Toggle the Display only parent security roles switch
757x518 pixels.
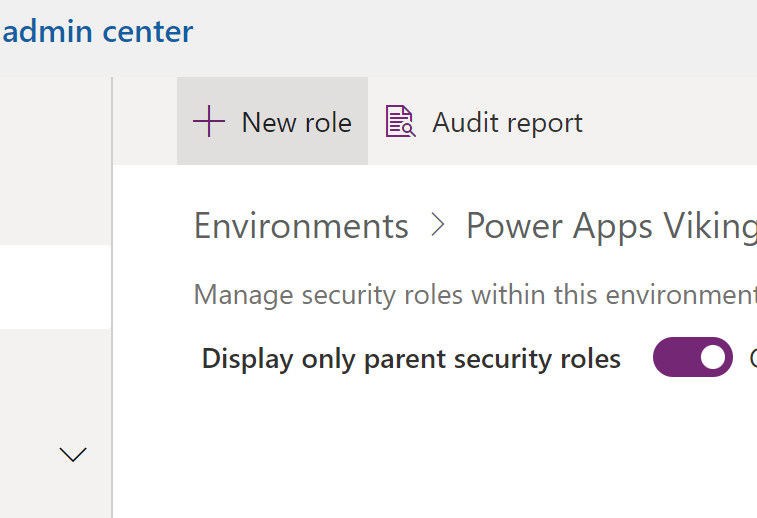(692, 357)
